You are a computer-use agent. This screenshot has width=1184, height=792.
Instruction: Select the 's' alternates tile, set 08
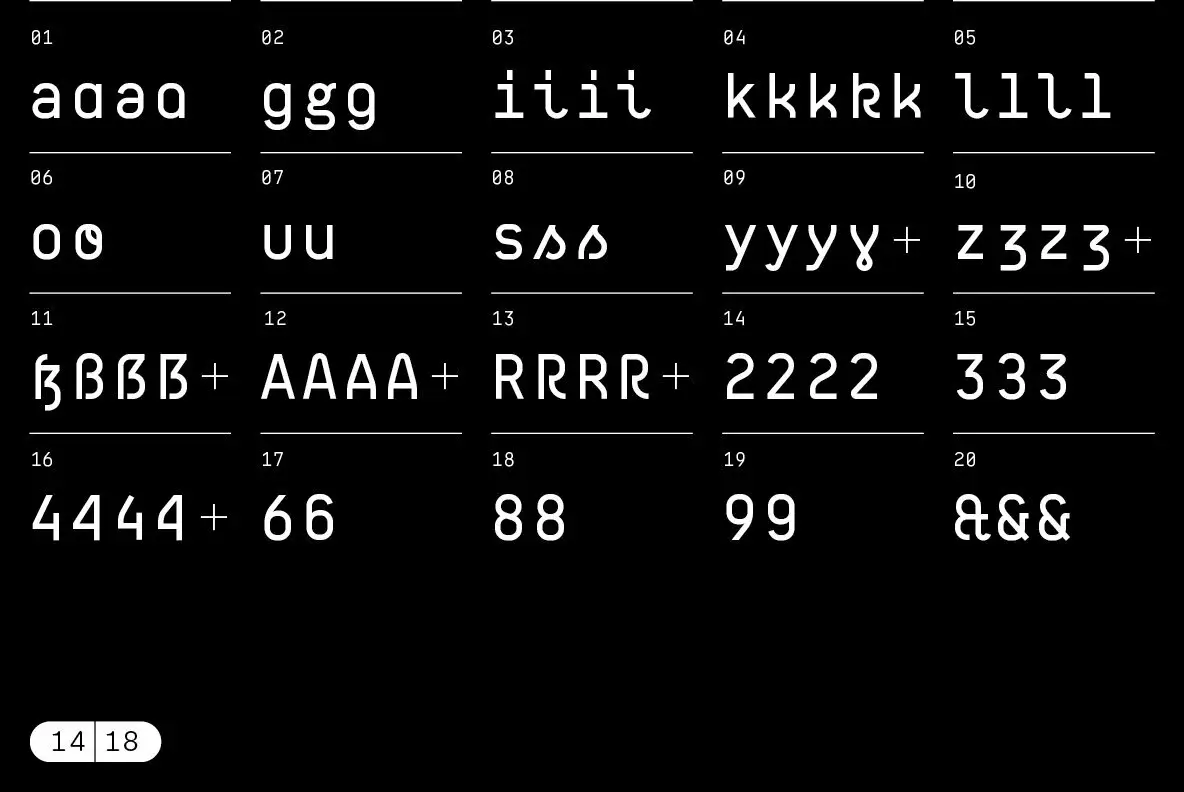550,240
